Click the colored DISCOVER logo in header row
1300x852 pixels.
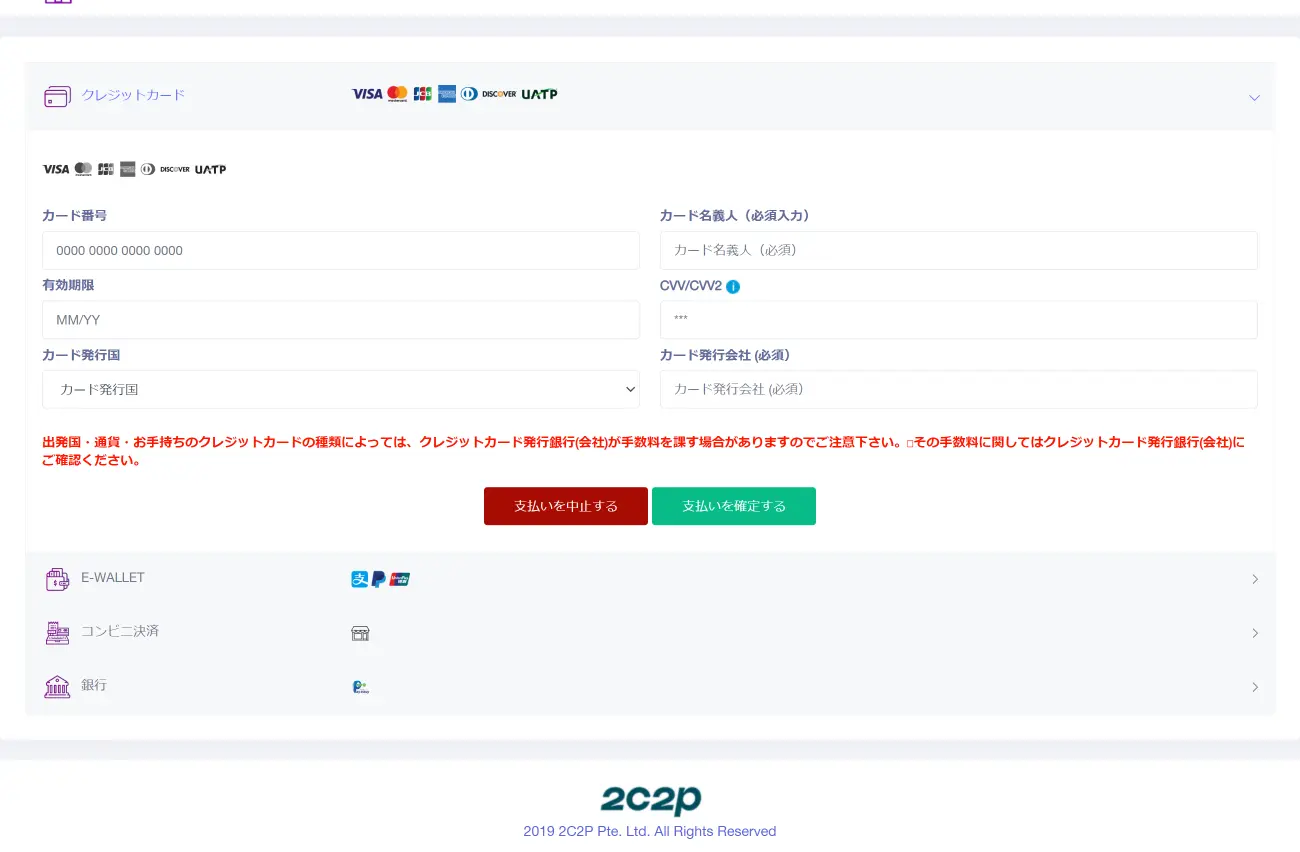point(499,94)
